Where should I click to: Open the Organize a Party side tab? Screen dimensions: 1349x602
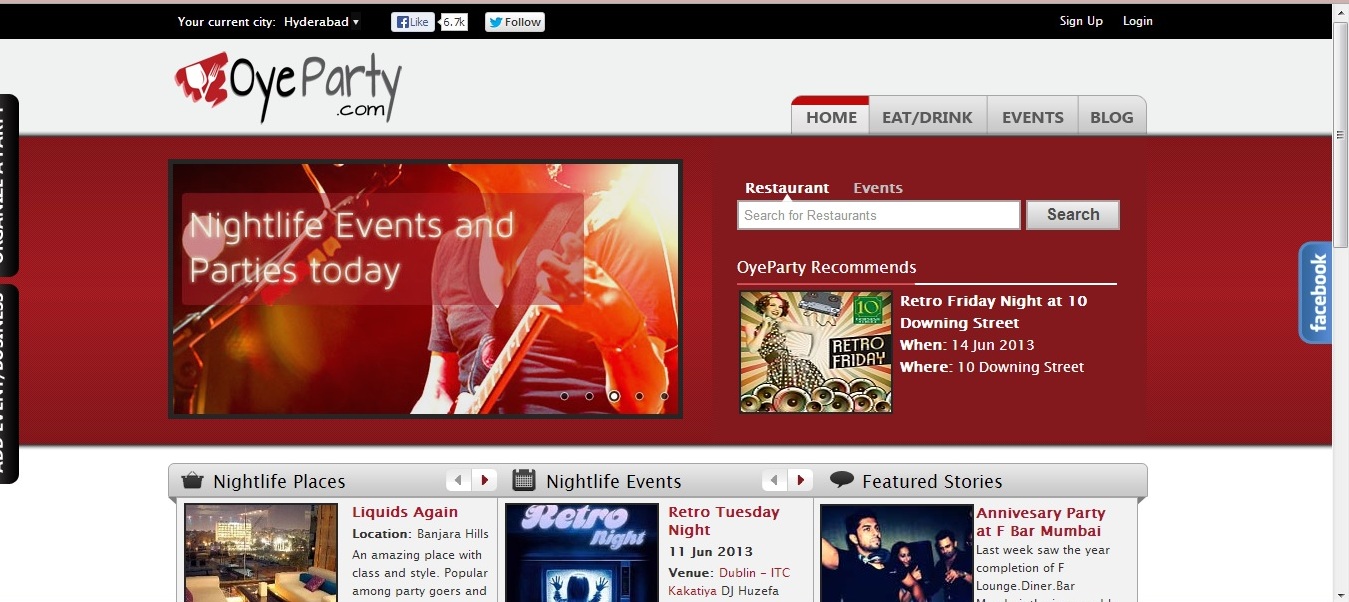(x=8, y=185)
